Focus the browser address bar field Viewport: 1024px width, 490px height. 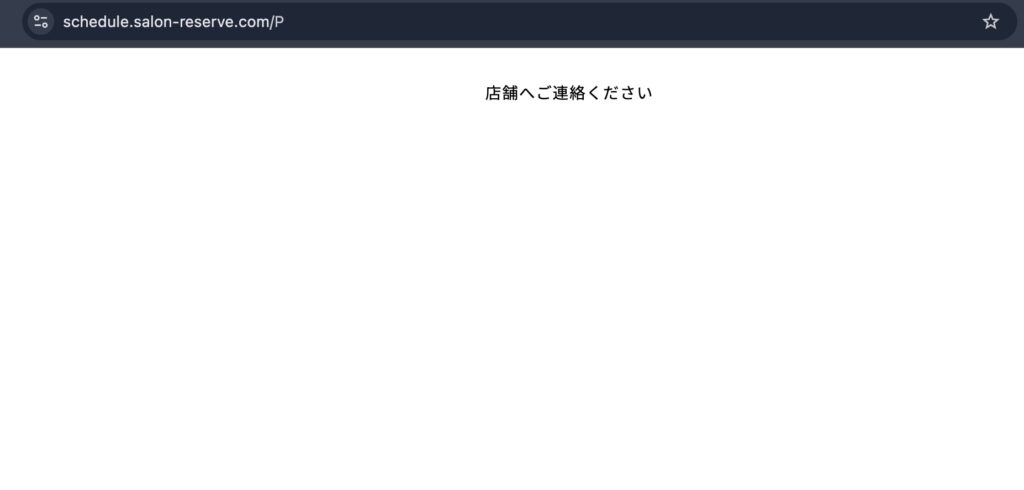tap(520, 22)
